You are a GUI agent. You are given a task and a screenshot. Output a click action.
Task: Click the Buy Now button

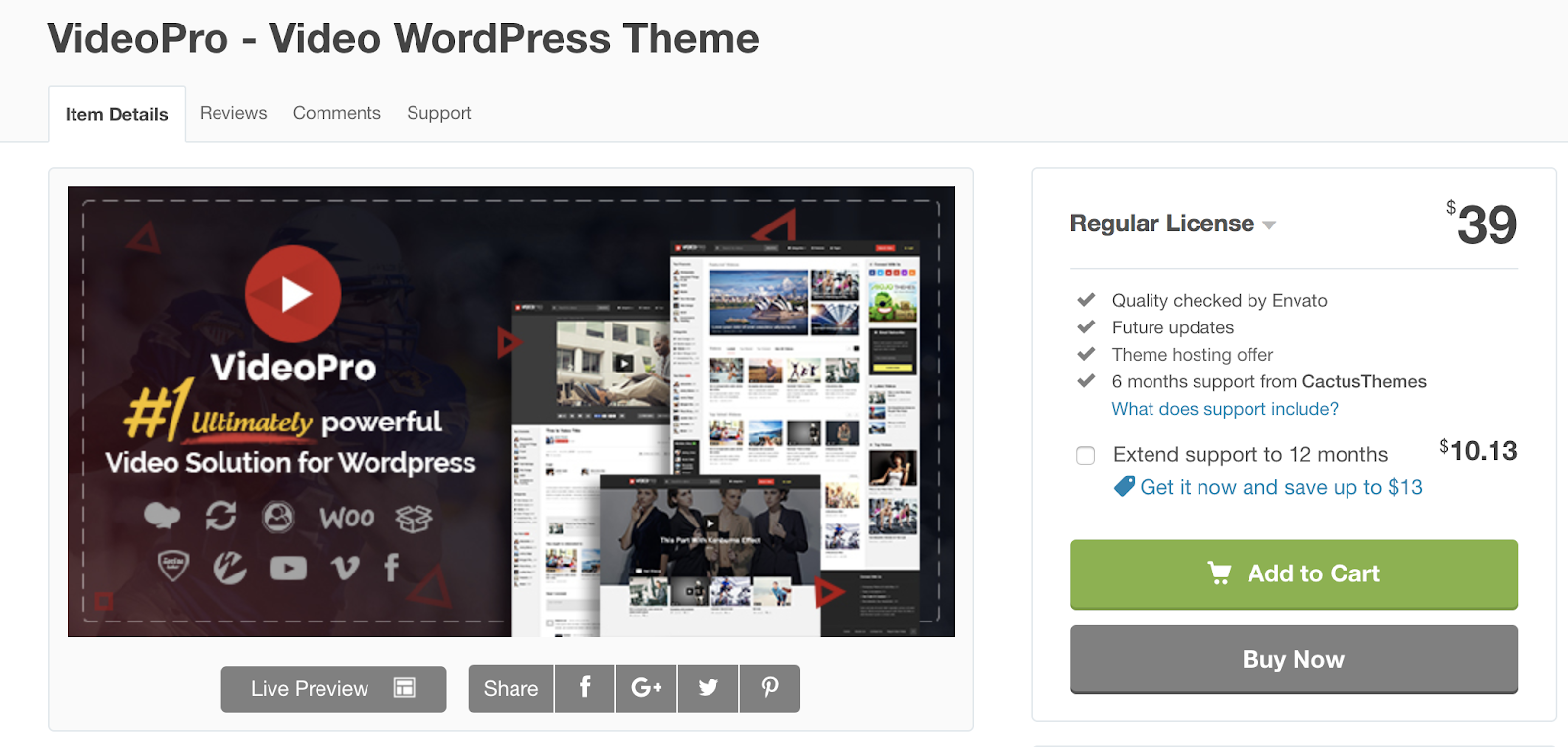[1294, 659]
